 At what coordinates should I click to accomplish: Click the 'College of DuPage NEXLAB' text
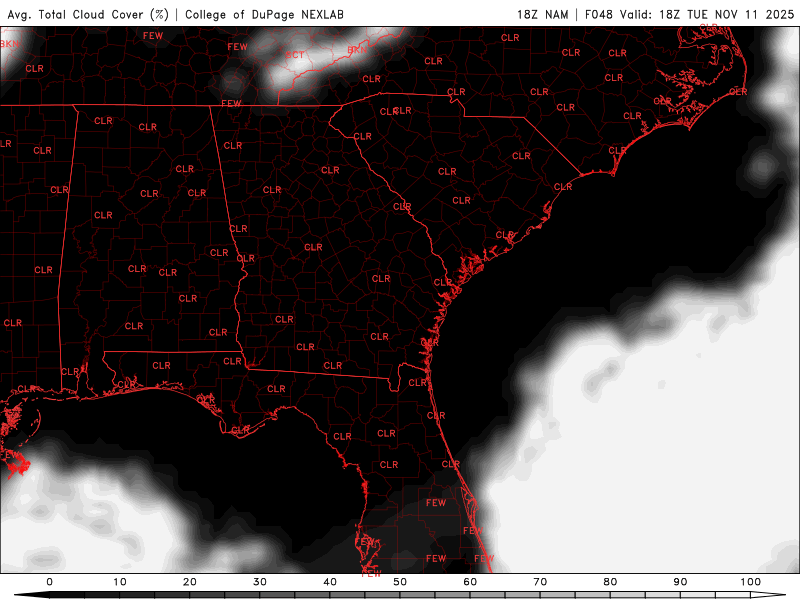tap(264, 14)
